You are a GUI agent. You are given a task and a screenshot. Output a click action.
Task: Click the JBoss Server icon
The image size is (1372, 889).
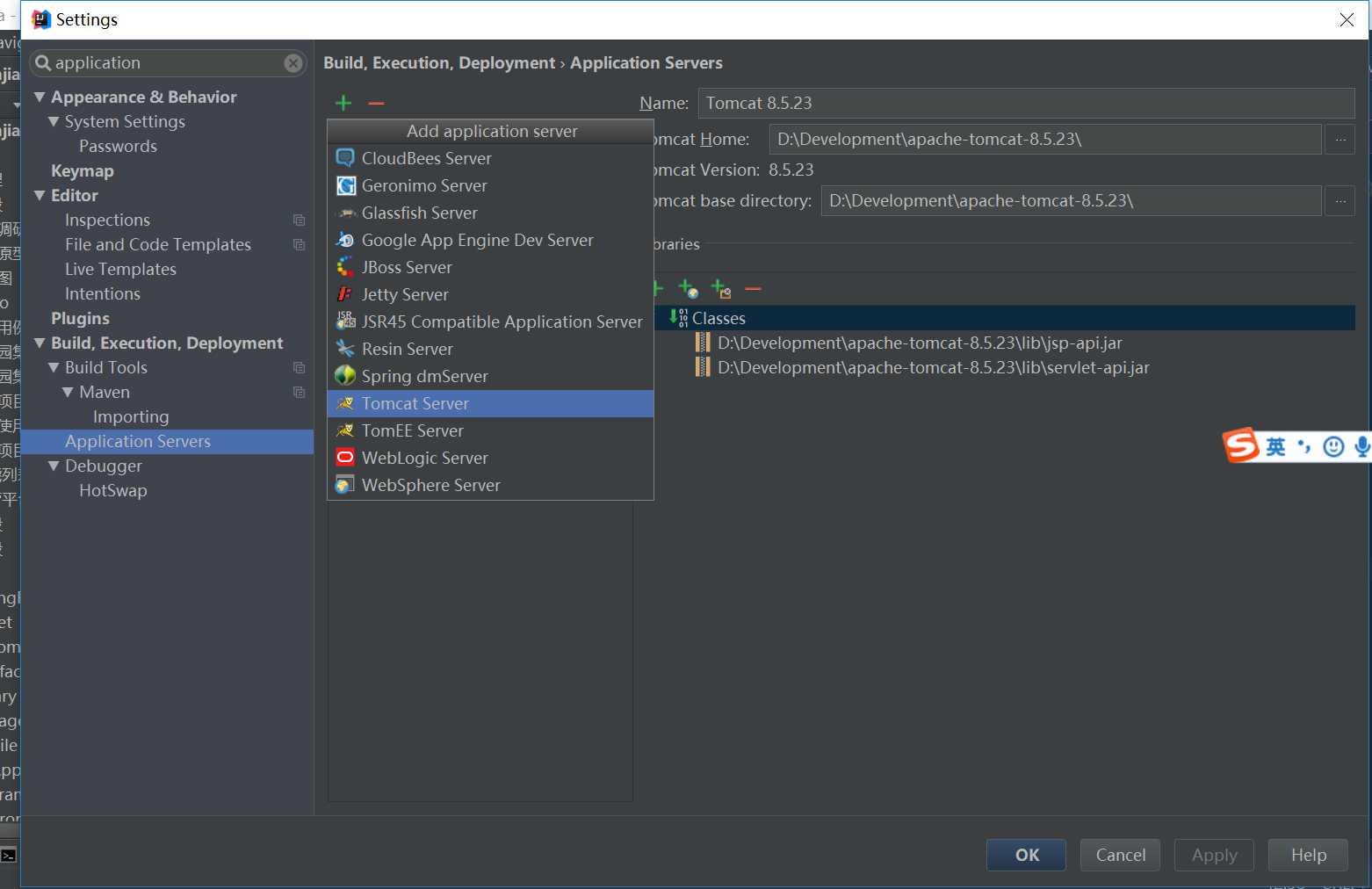click(346, 267)
